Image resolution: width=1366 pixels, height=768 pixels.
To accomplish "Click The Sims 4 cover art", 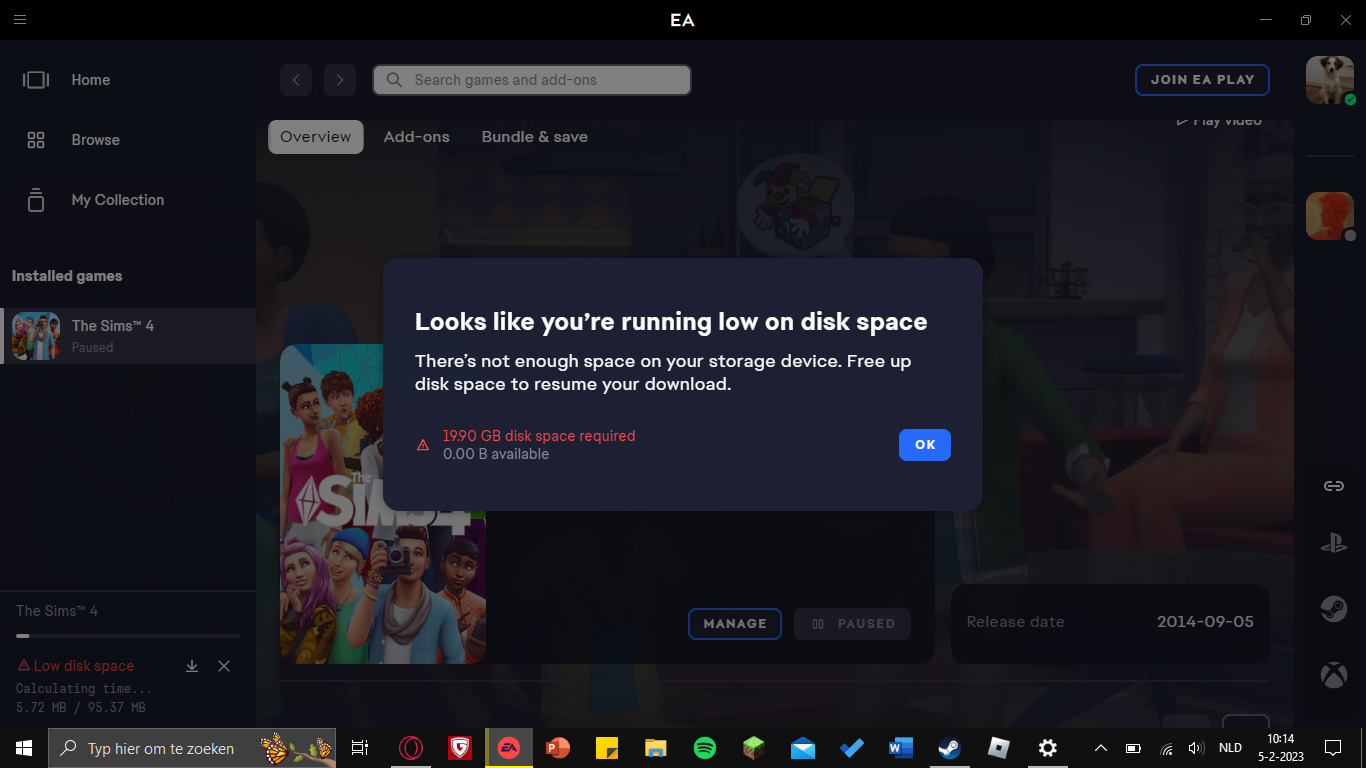I will 383,504.
